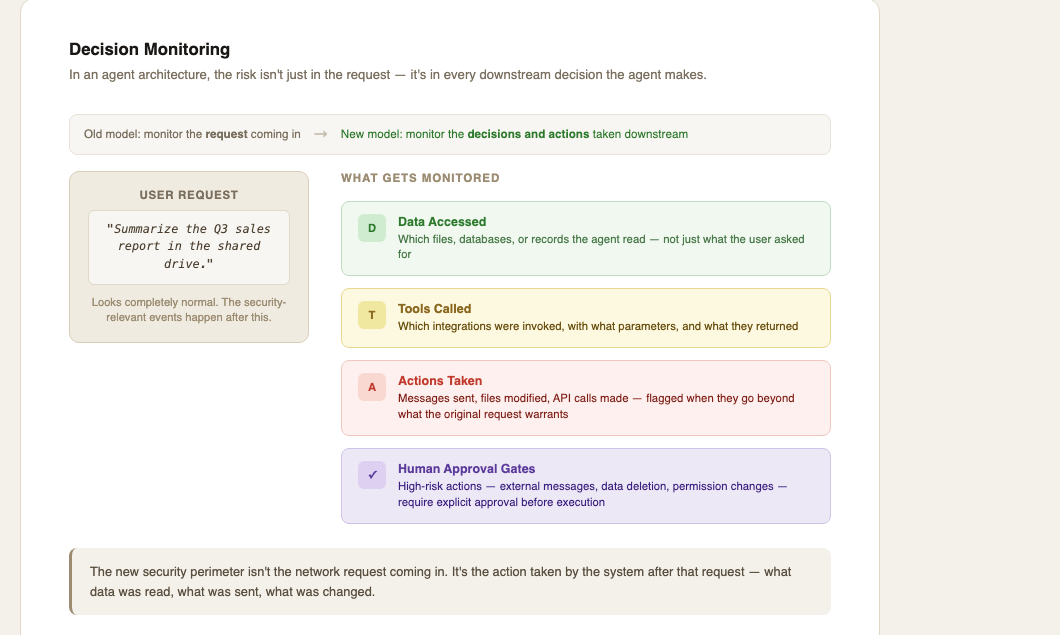Click the Tools Called description text

[598, 326]
